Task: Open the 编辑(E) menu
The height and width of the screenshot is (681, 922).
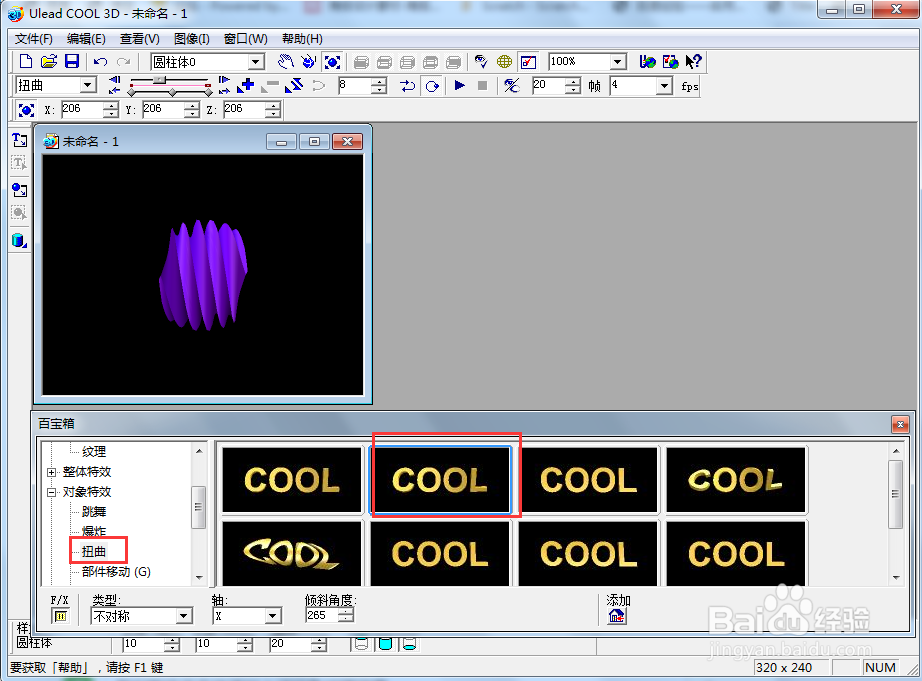Action: click(86, 39)
